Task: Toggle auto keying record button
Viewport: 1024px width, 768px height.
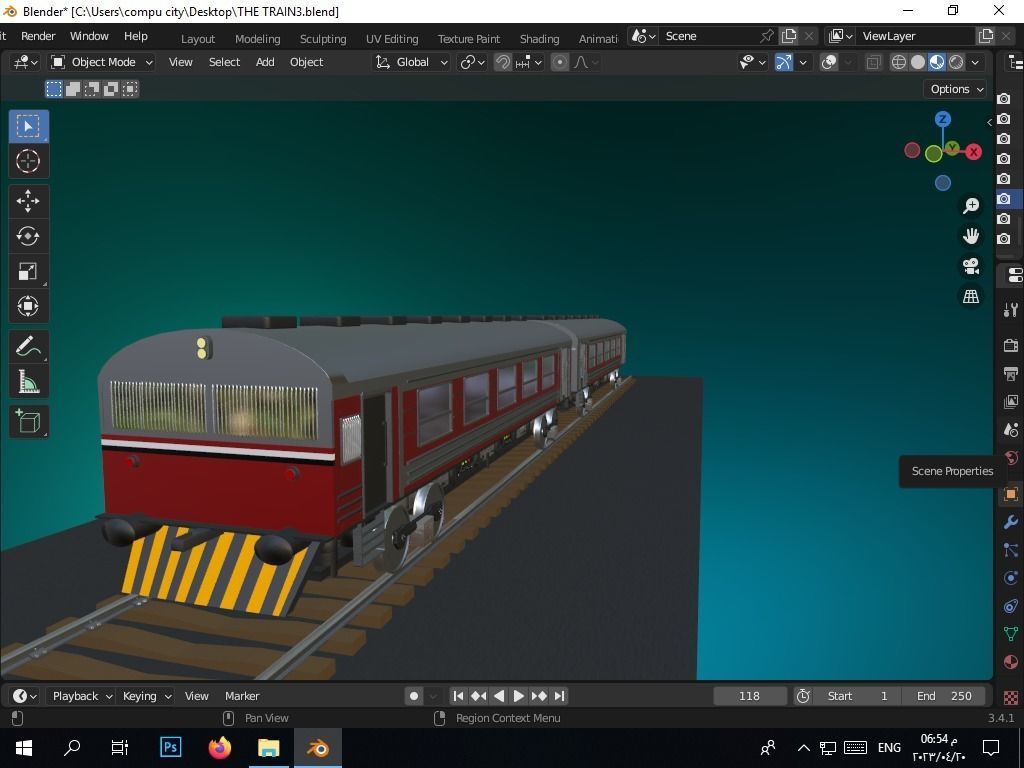Action: pos(413,696)
